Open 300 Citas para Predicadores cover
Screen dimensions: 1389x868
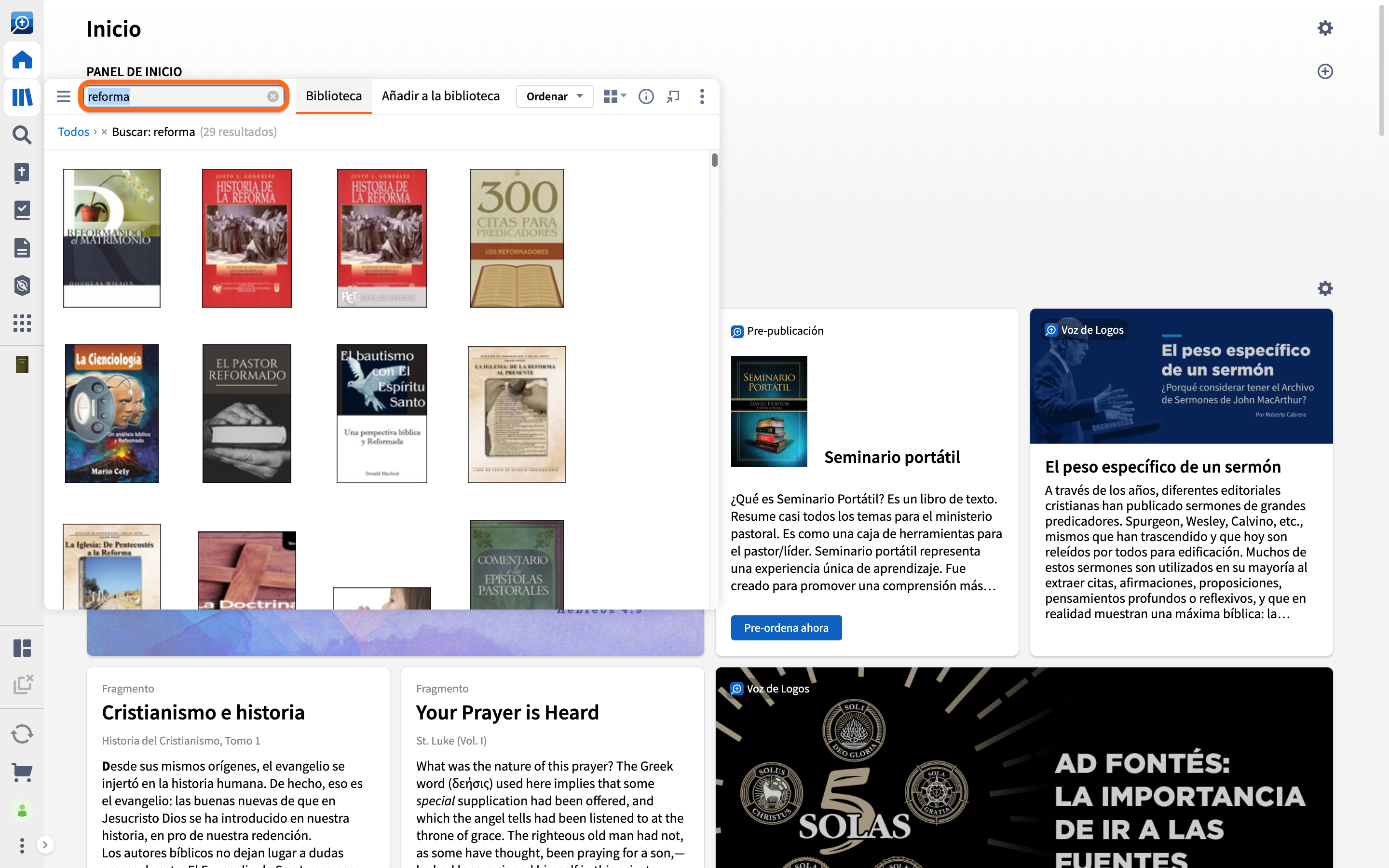click(x=517, y=238)
